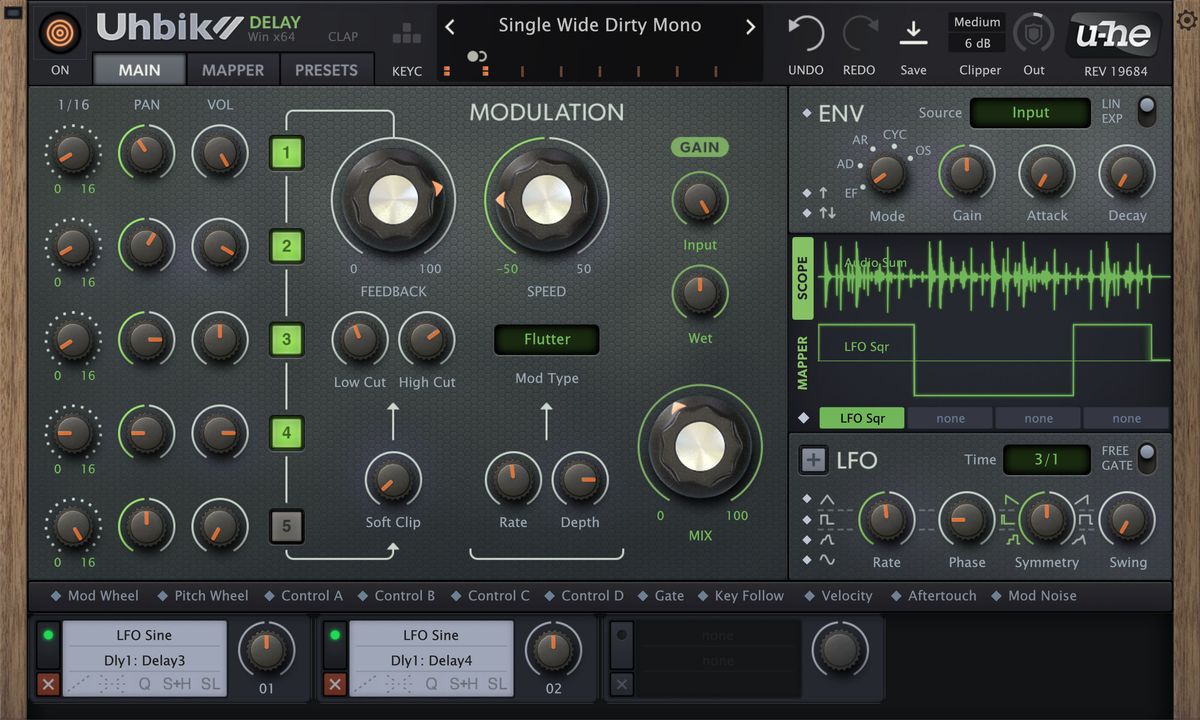1200x720 pixels.
Task: Open the KEYC tab
Action: (x=407, y=71)
